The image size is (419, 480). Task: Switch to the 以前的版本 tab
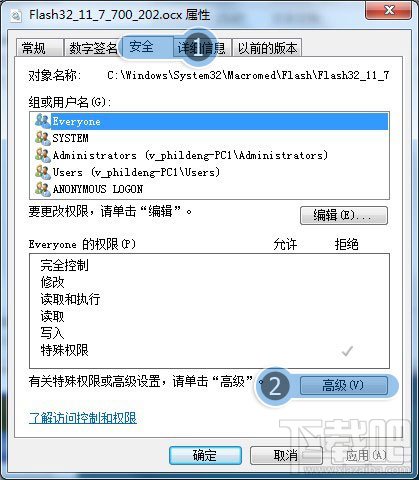point(267,48)
